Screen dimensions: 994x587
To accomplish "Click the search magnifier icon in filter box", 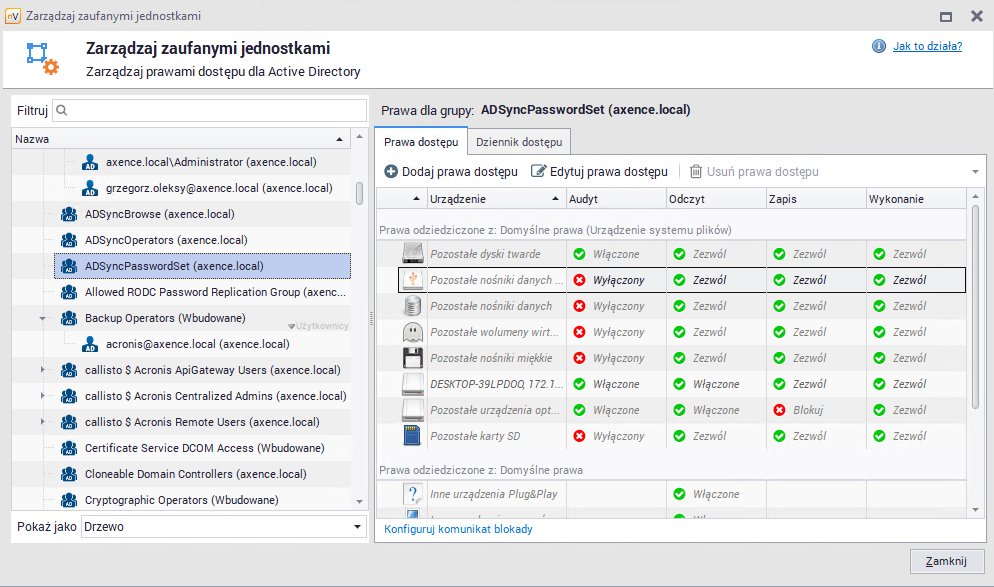I will click(61, 111).
